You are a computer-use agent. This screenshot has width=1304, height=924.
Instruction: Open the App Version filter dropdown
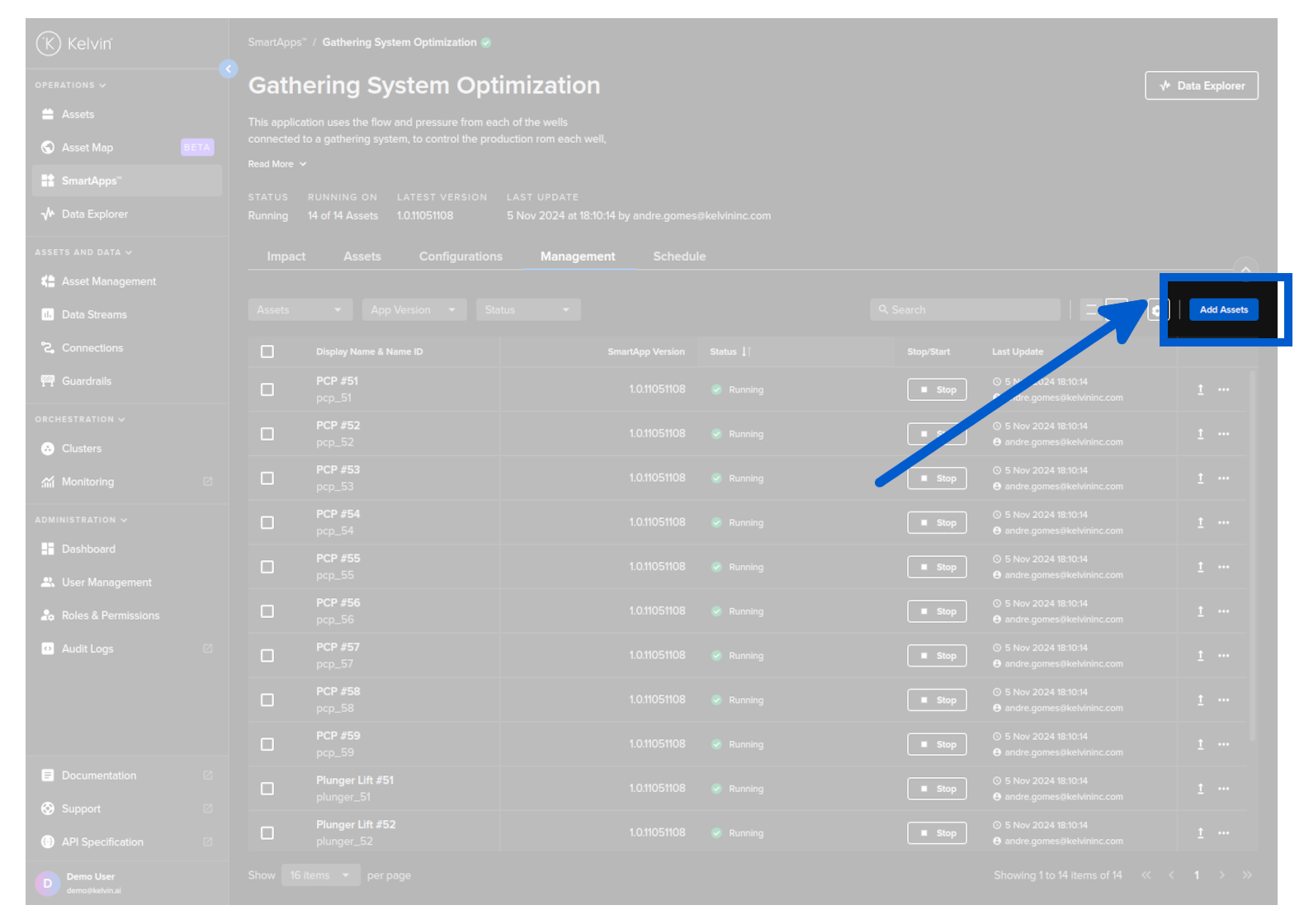(413, 310)
